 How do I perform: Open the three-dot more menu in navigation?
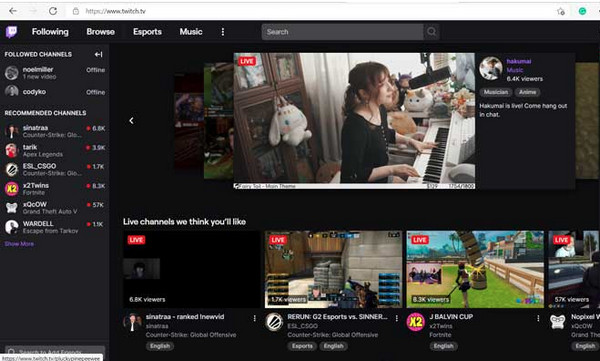[223, 32]
